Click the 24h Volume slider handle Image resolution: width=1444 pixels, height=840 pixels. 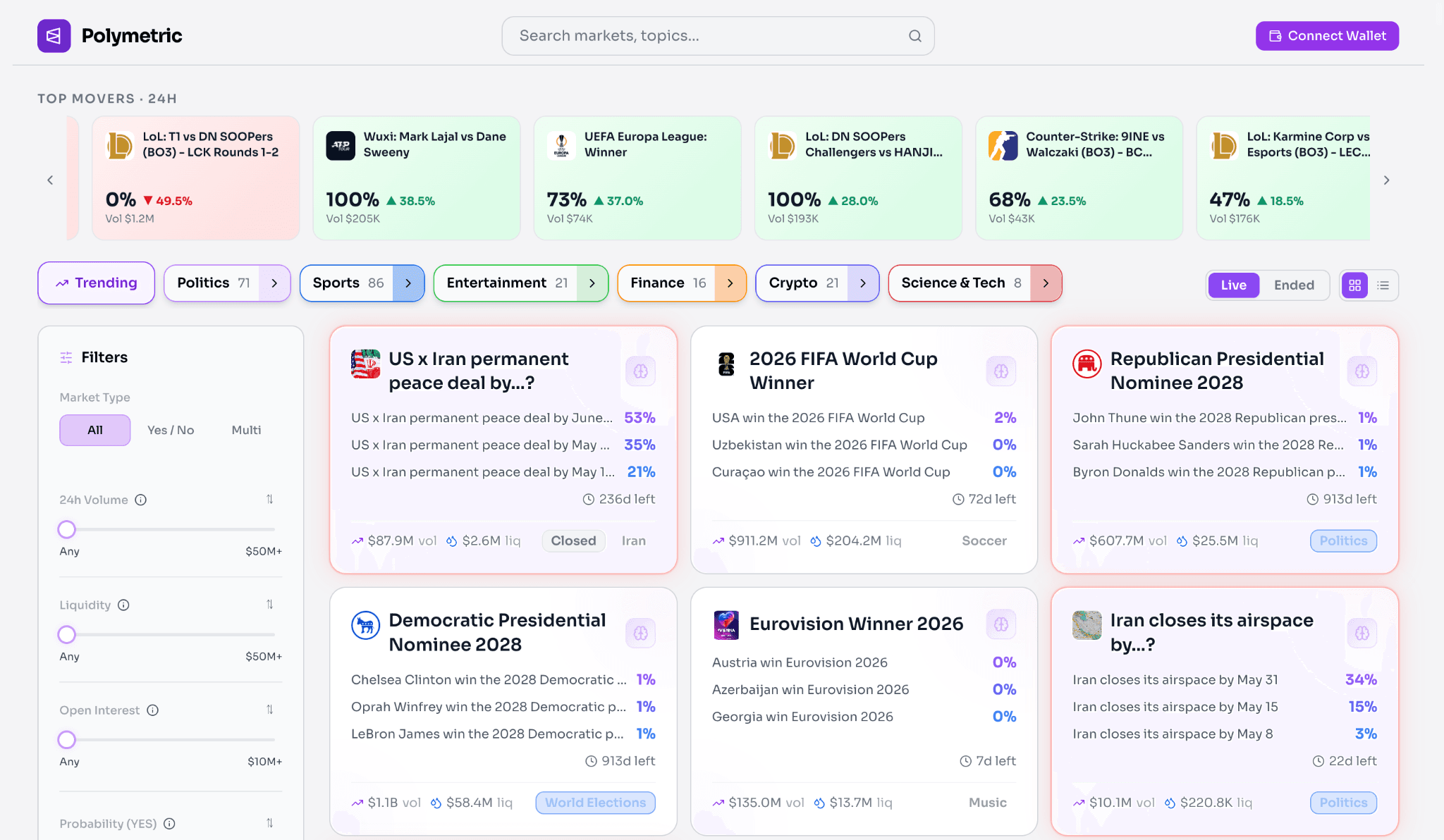point(66,529)
